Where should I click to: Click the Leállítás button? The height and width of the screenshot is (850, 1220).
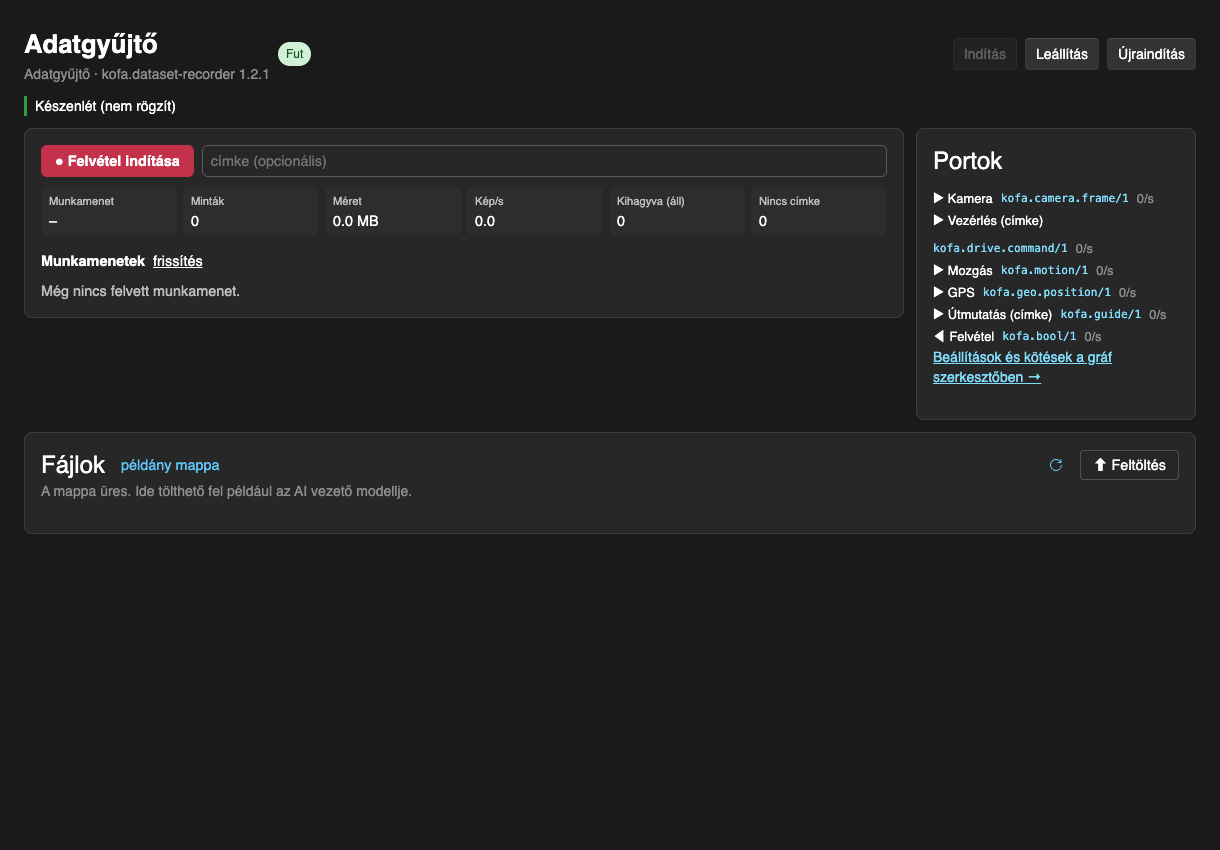pyautogui.click(x=1062, y=54)
